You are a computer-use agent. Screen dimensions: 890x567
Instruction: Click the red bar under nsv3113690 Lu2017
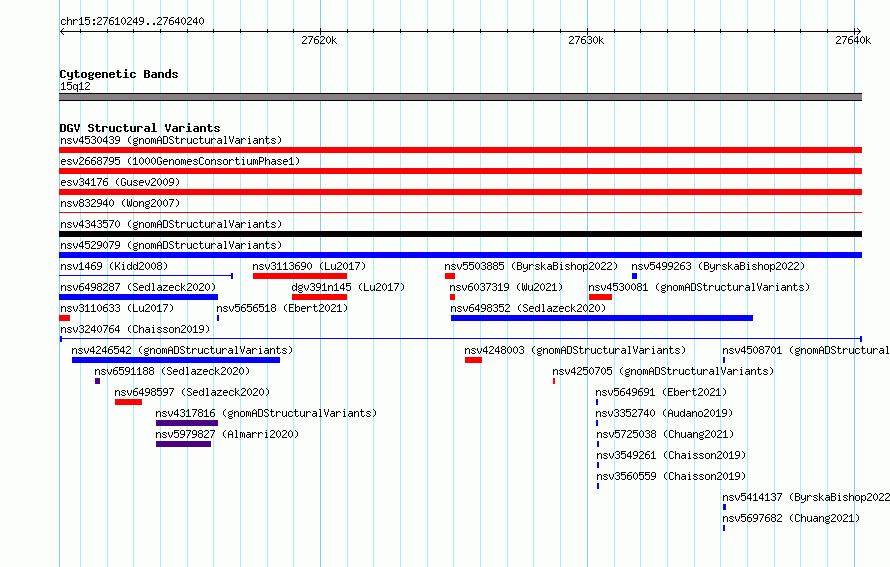pyautogui.click(x=300, y=276)
